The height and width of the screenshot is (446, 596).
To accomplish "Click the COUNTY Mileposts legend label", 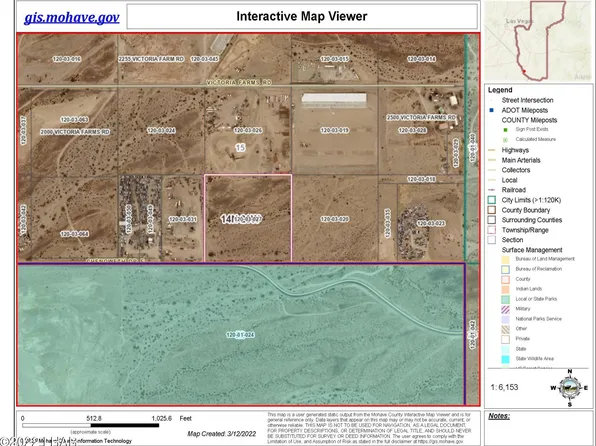I will (x=529, y=120).
